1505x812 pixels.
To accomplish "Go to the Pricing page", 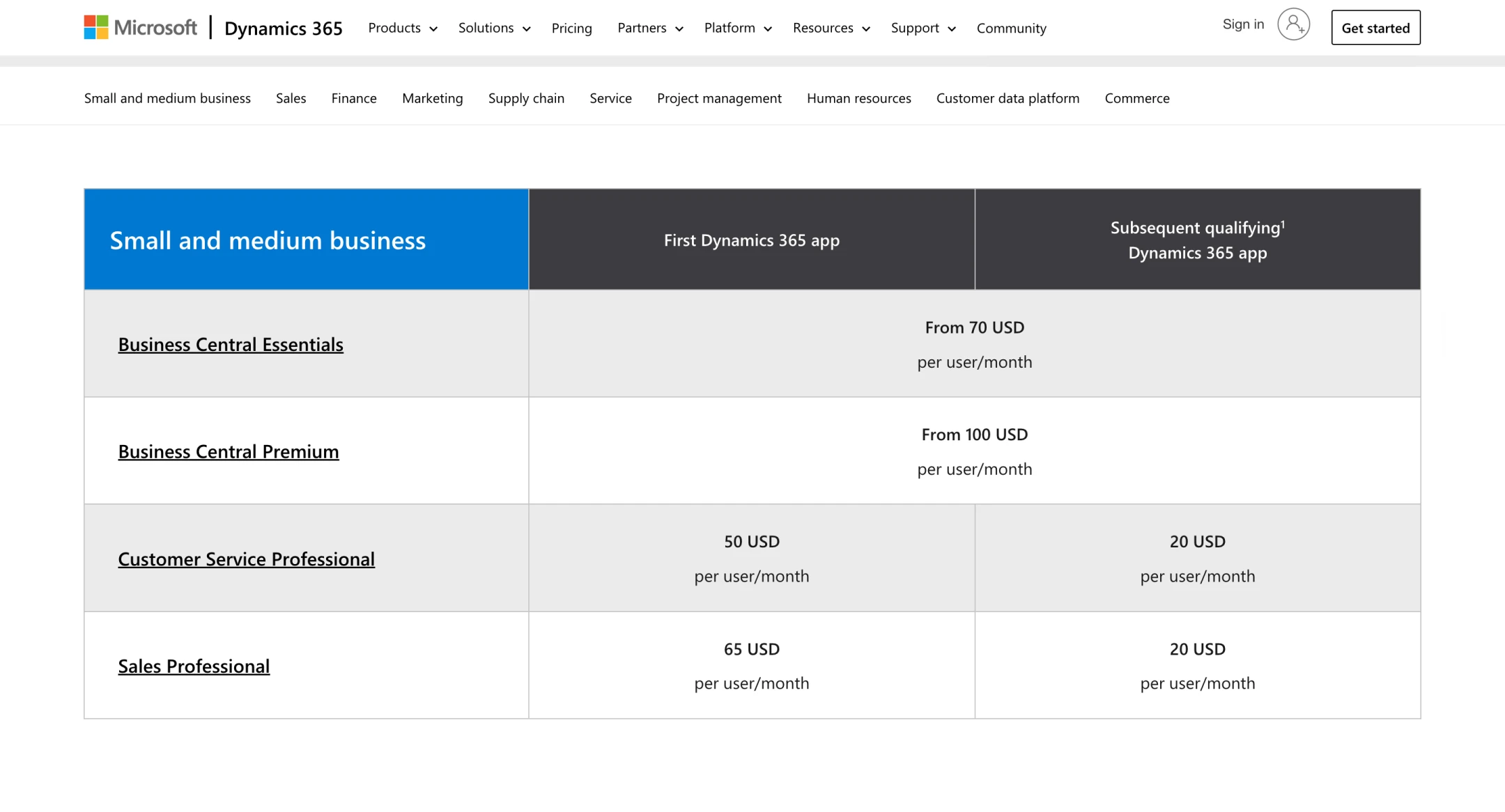I will pyautogui.click(x=571, y=28).
